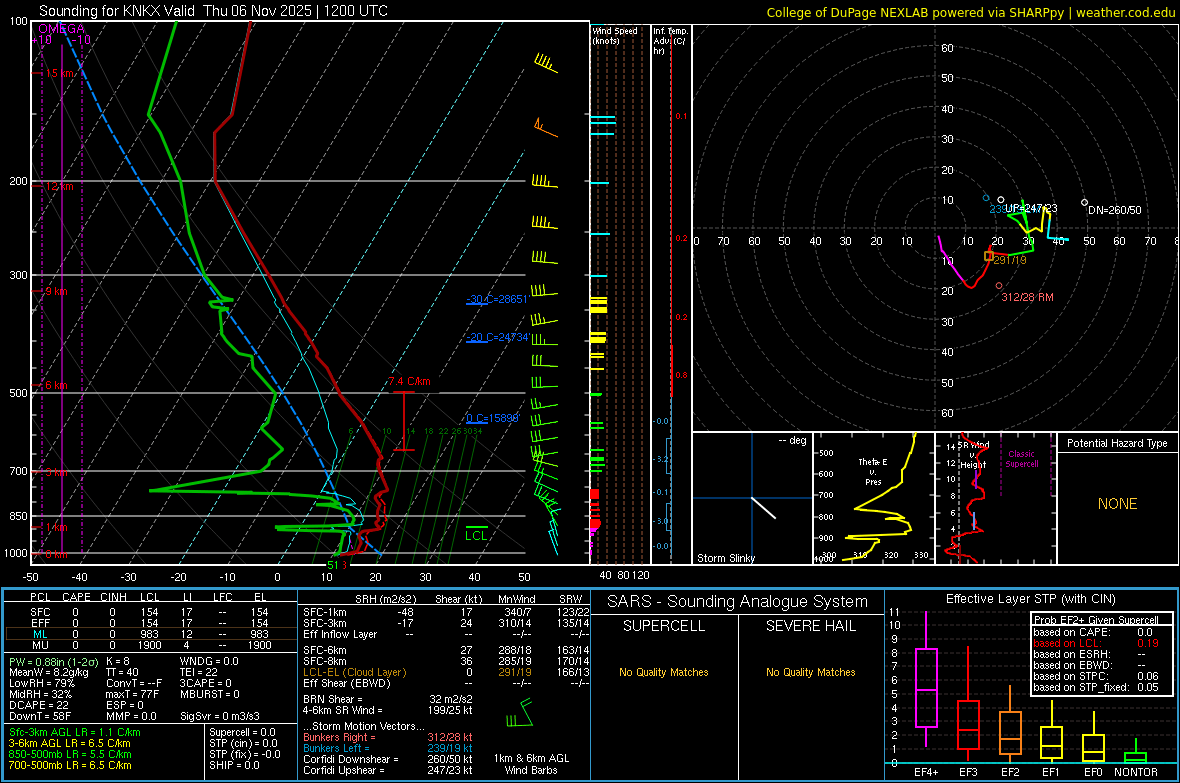
Task: Click the 'LowRH = 79%' value
Action: (x=41, y=683)
